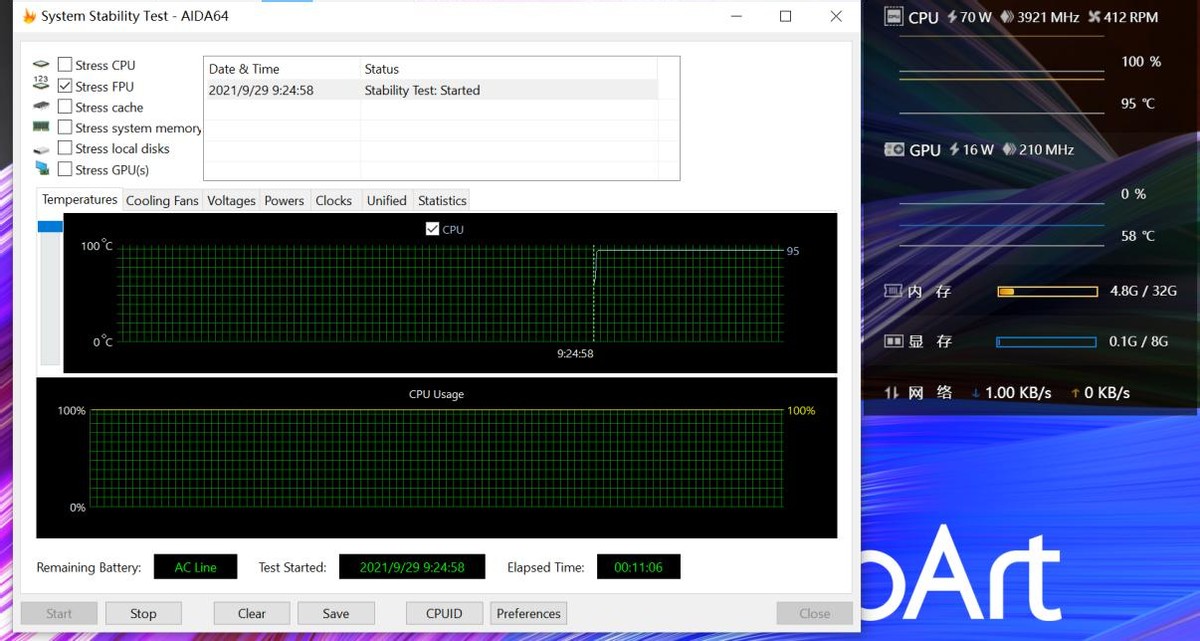Viewport: 1200px width, 641px height.
Task: Click the 58 ℃ GPU temperature in widget
Action: [1138, 236]
